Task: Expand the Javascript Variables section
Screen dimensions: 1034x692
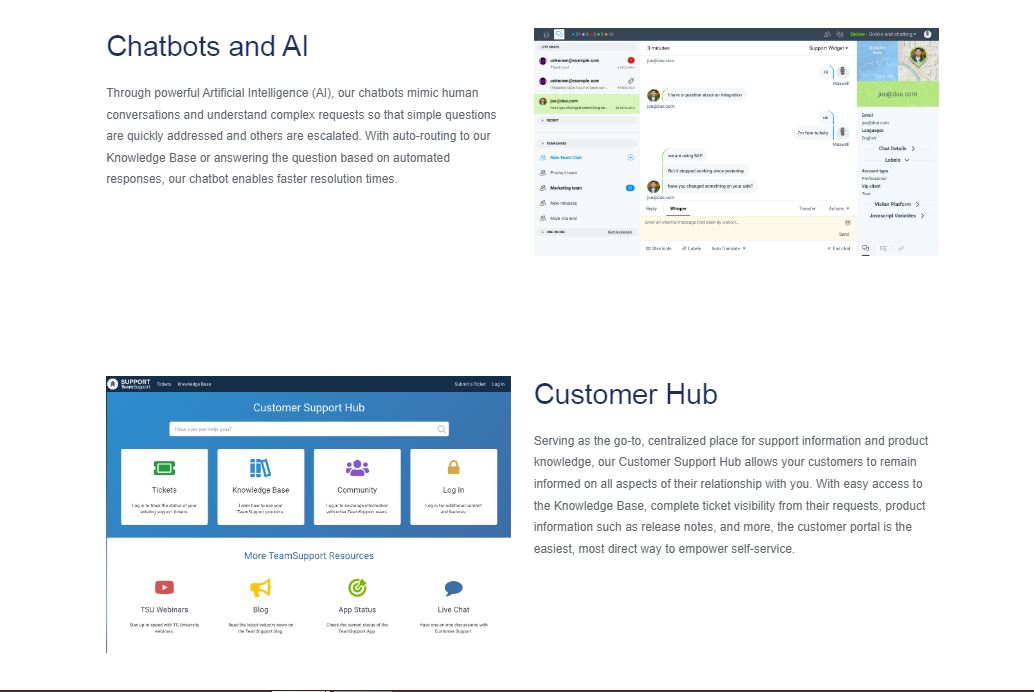Action: coord(896,216)
